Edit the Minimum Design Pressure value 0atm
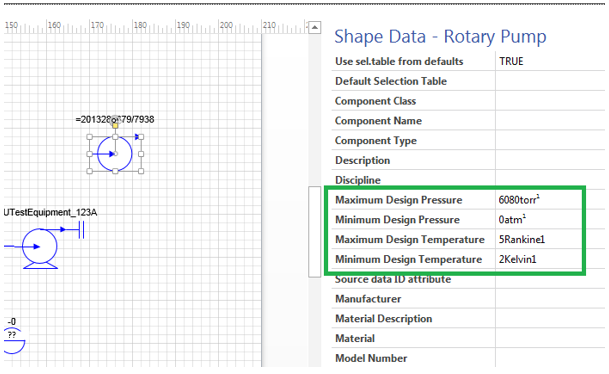The image size is (609, 374). (x=512, y=219)
